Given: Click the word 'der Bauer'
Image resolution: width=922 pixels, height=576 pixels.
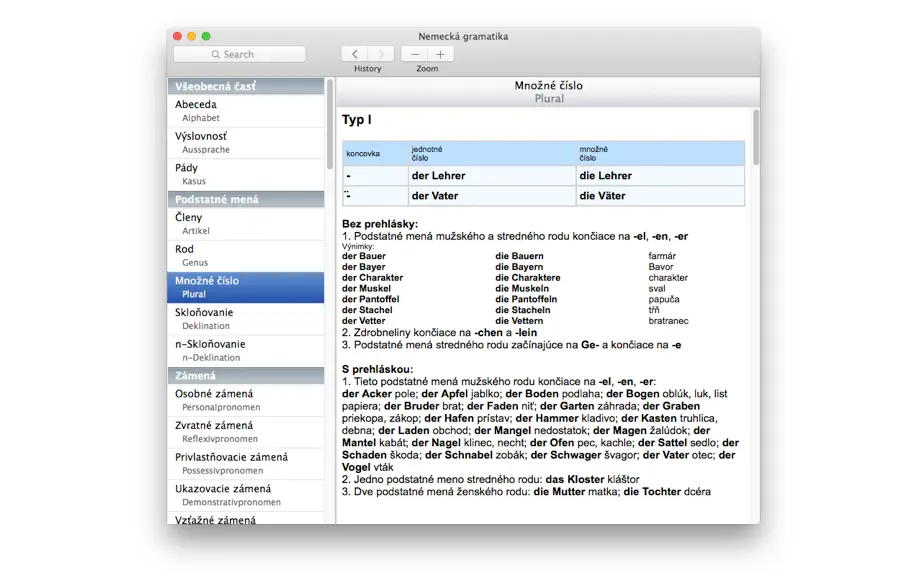Looking at the screenshot, I should 364,256.
